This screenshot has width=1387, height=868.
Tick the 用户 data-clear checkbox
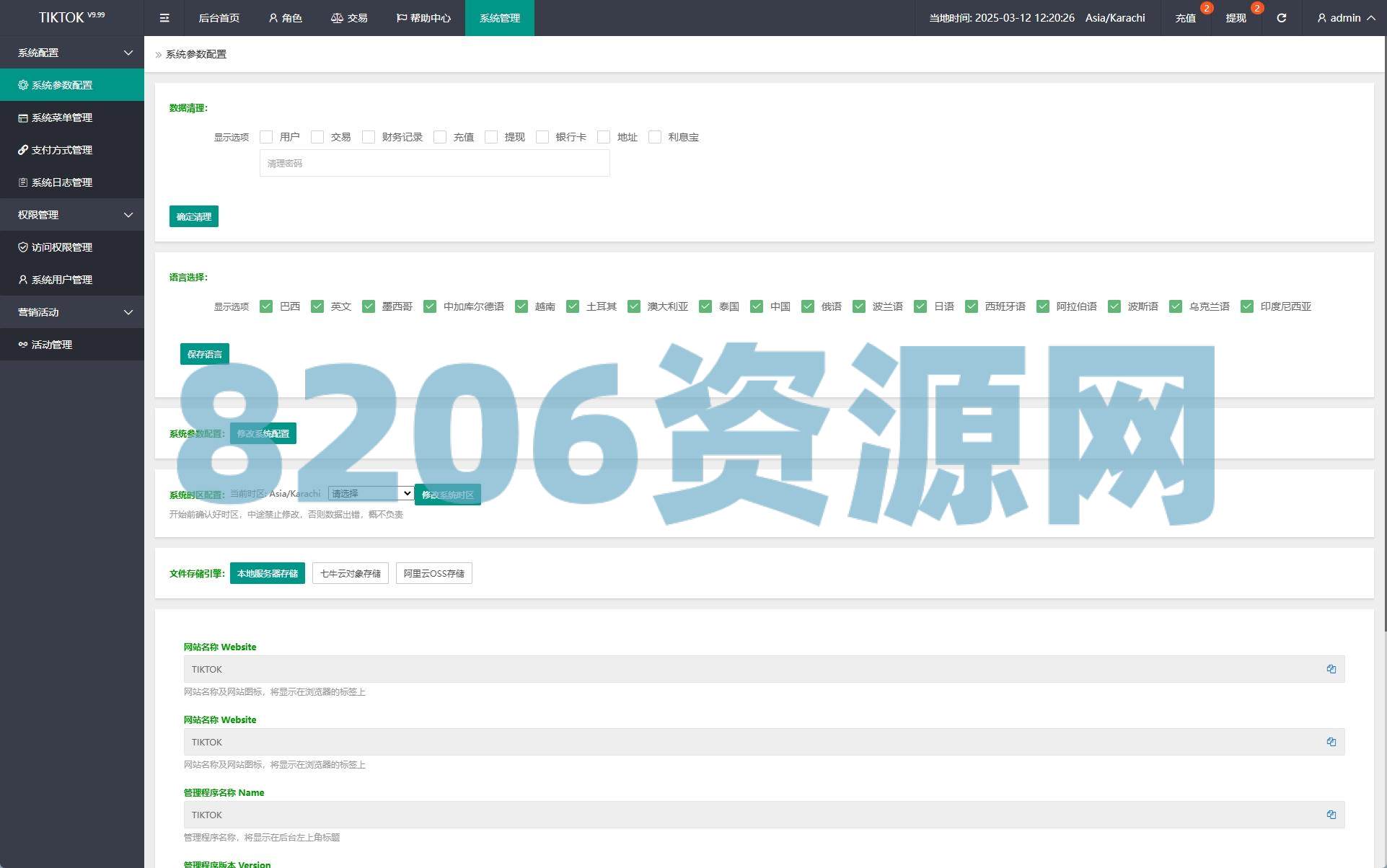tap(266, 137)
